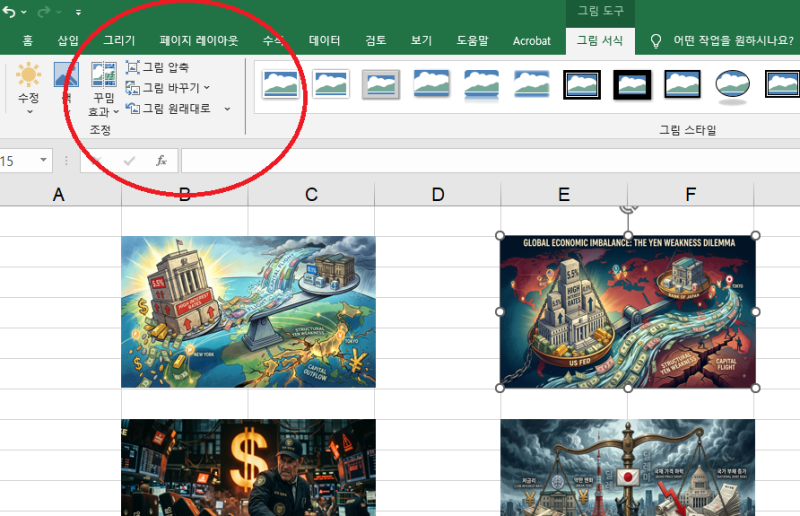This screenshot has height=516, width=800.
Task: Select the 그림 서식 tab
Action: pos(600,40)
